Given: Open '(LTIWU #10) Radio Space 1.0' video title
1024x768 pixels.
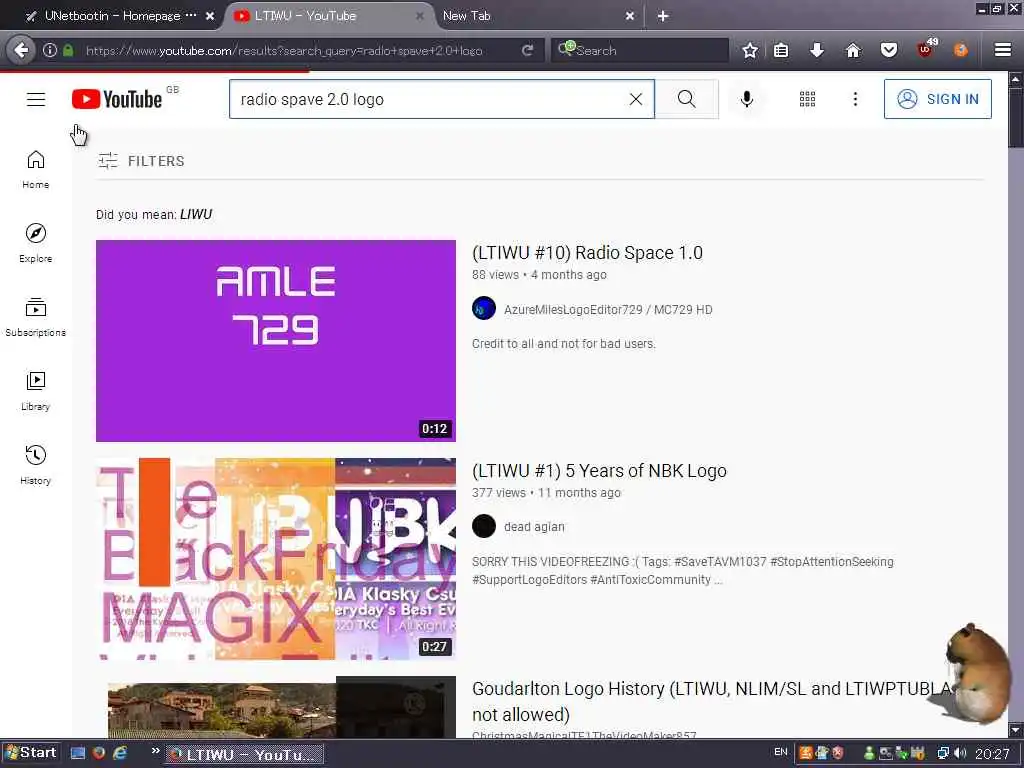Looking at the screenshot, I should [x=587, y=253].
